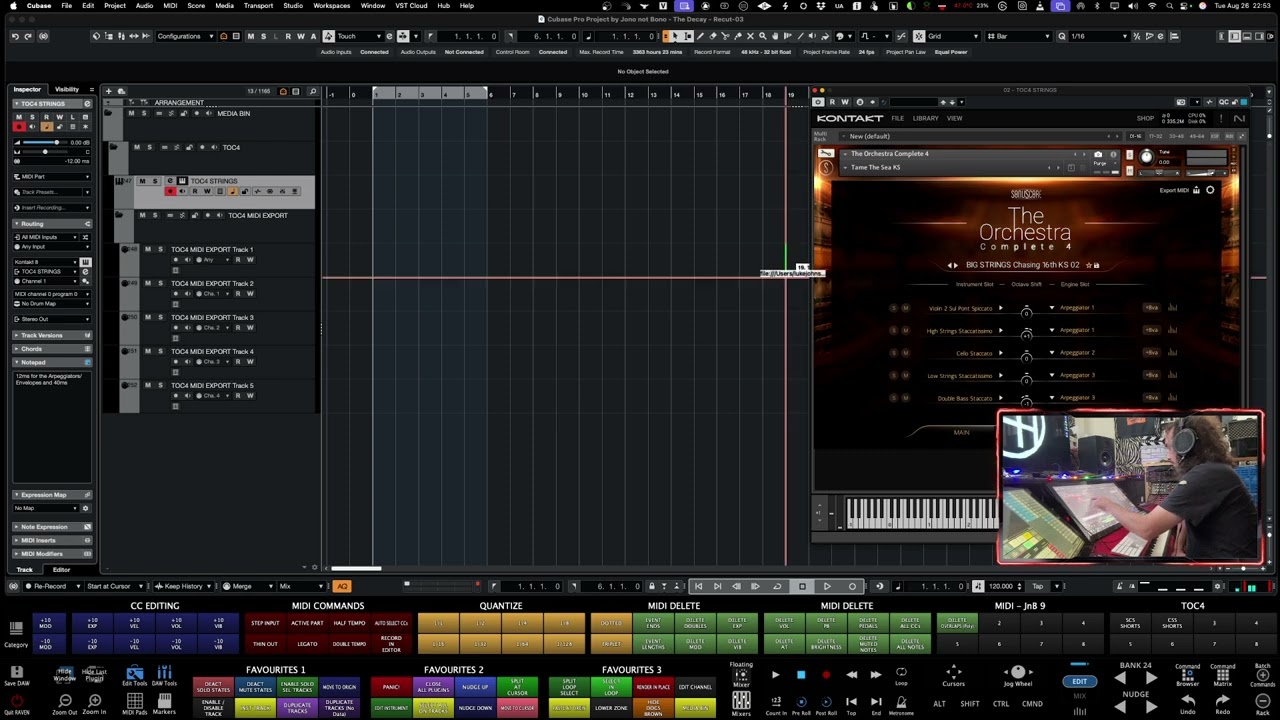Switch to the Visibility tab

coord(67,89)
